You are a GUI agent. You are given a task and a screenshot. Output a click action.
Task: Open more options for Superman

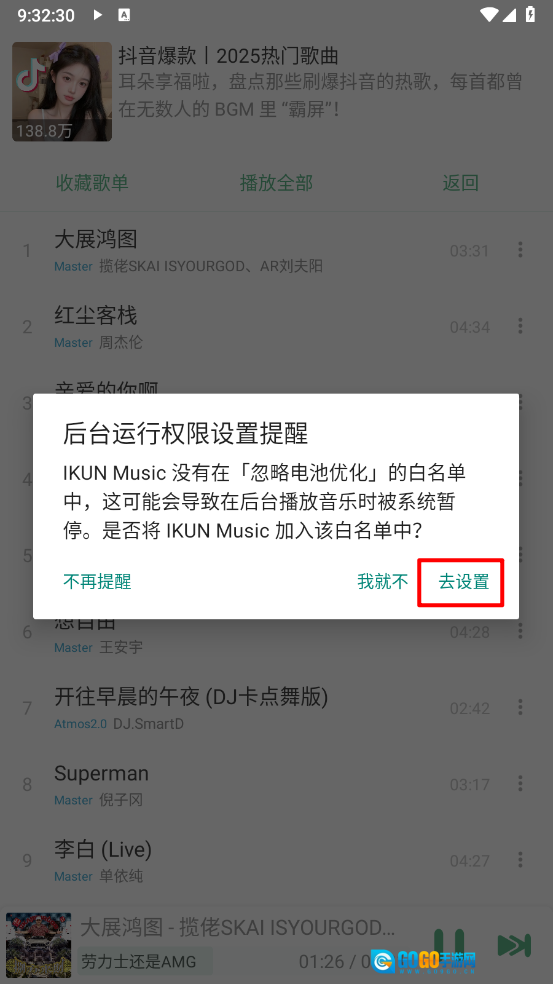pos(520,784)
